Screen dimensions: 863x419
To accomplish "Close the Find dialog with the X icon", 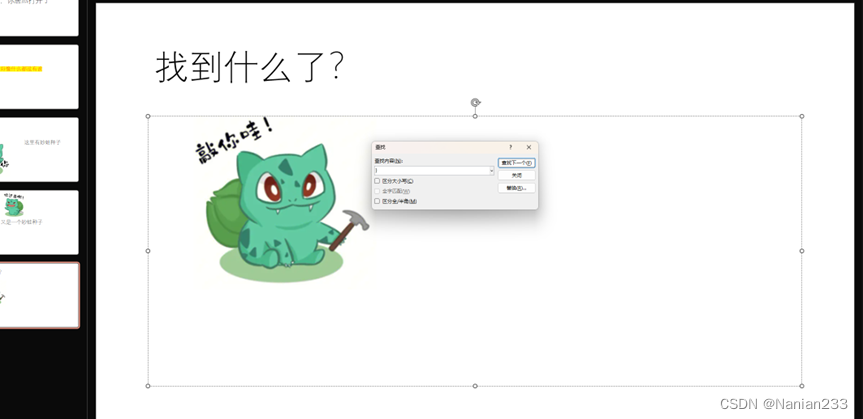I will [x=529, y=147].
